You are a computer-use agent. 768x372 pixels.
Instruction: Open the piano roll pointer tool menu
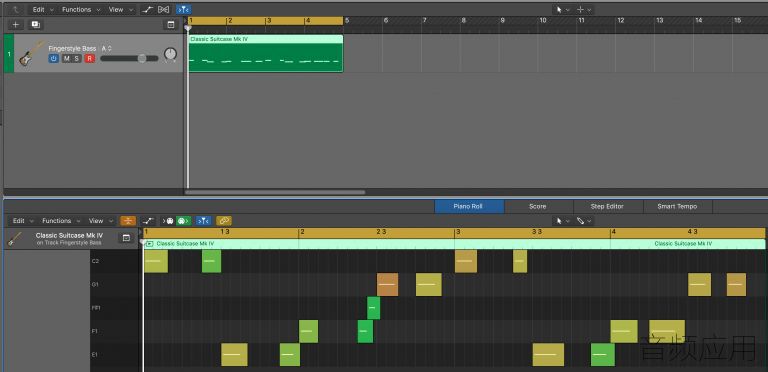pyautogui.click(x=562, y=221)
